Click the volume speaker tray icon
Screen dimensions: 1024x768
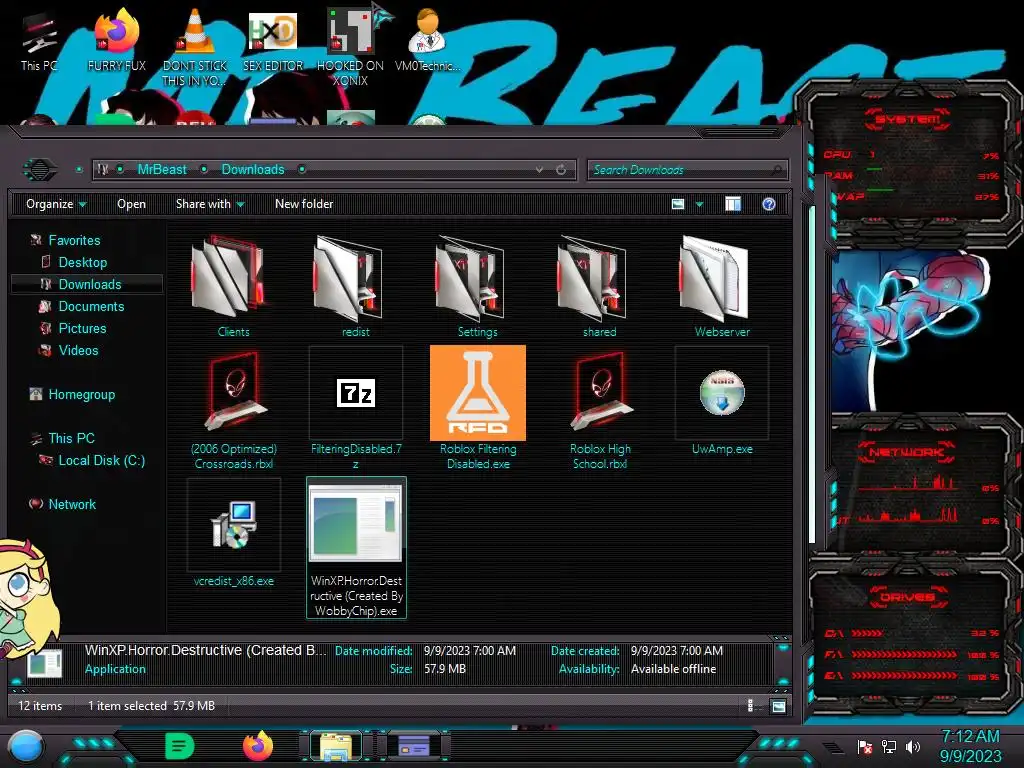(x=912, y=747)
